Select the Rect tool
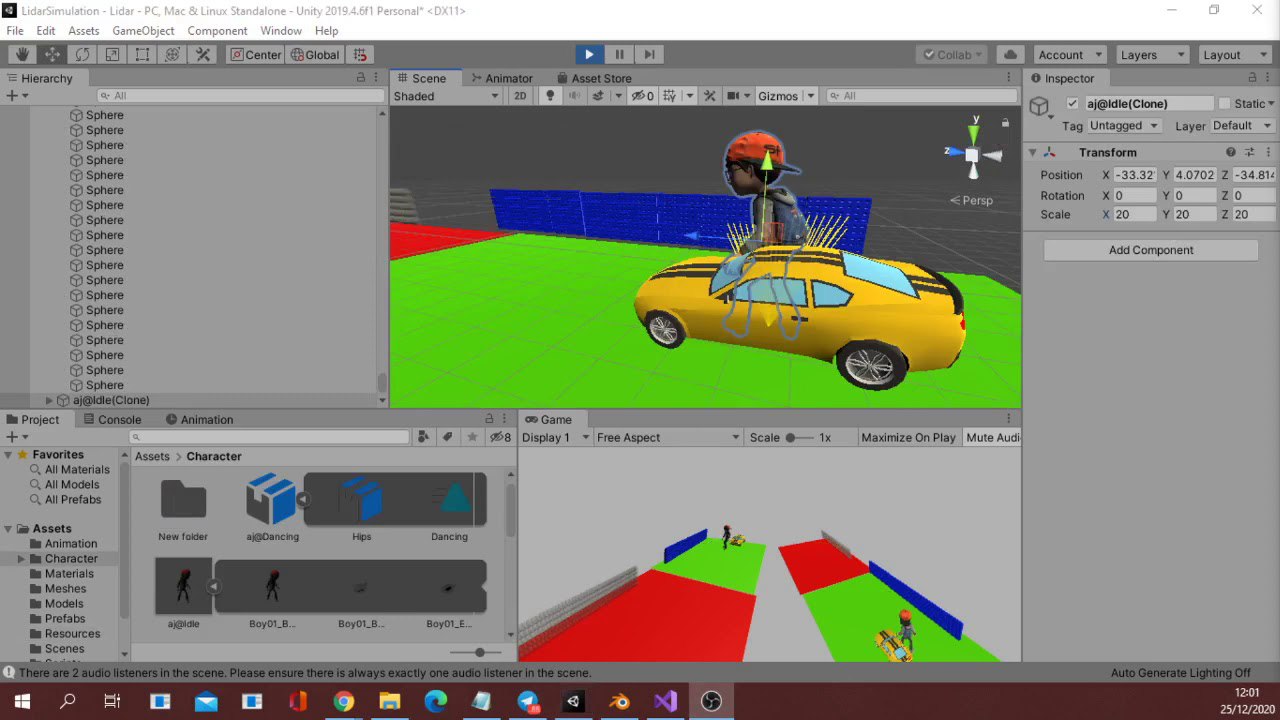Viewport: 1280px width, 720px height. coord(142,55)
